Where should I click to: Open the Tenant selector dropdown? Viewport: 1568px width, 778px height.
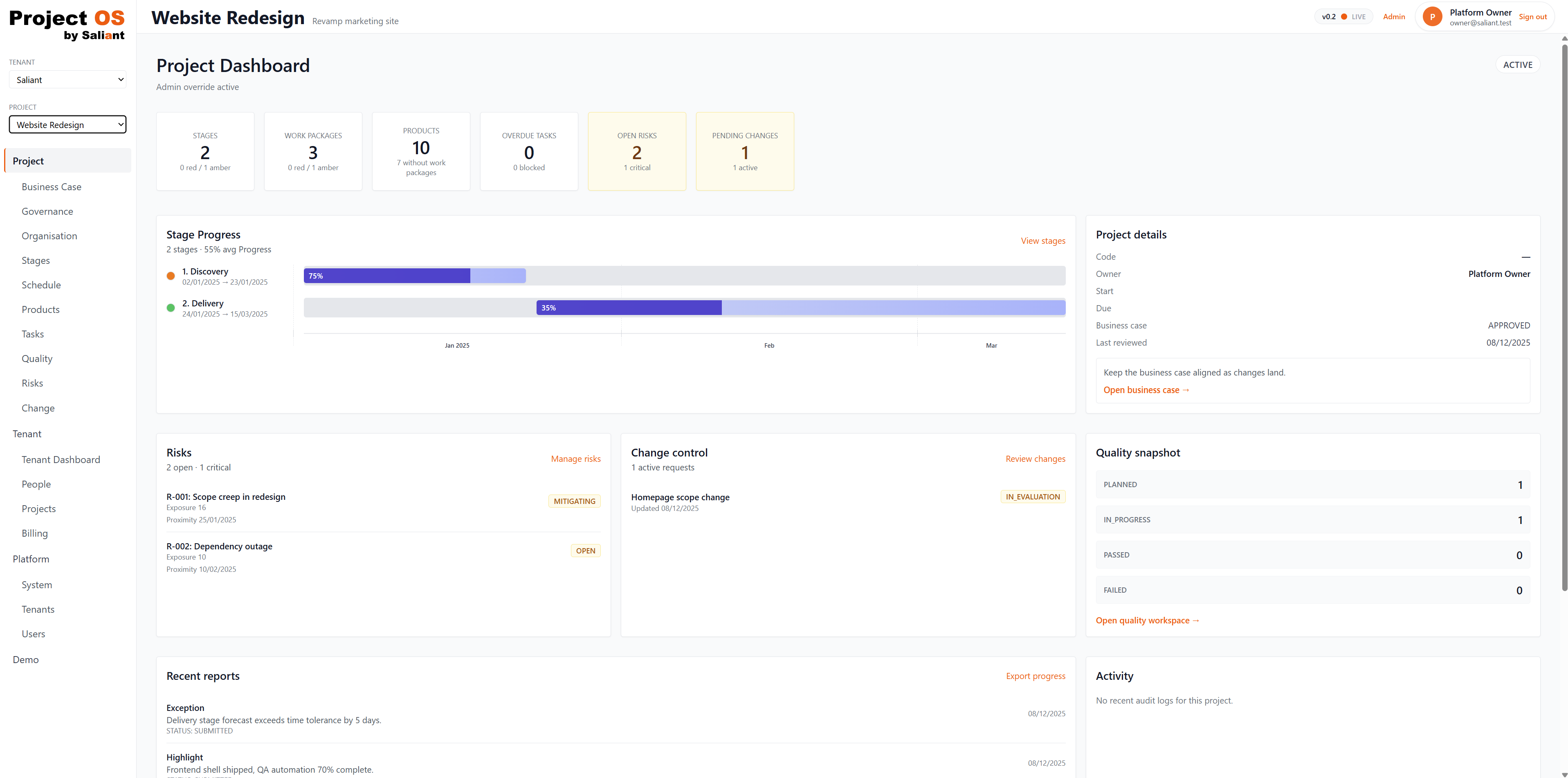pyautogui.click(x=67, y=79)
